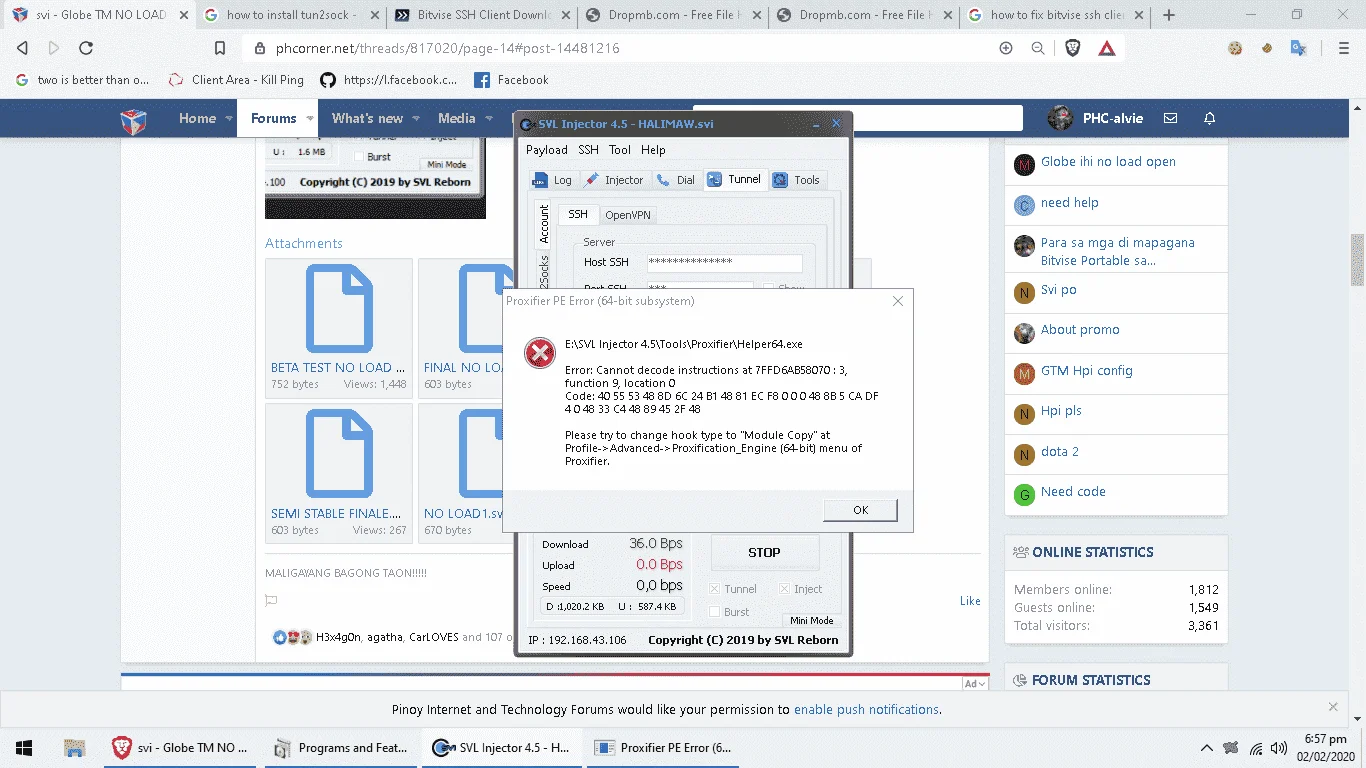This screenshot has width=1366, height=768.
Task: Open a new browser tab
Action: (1169, 15)
